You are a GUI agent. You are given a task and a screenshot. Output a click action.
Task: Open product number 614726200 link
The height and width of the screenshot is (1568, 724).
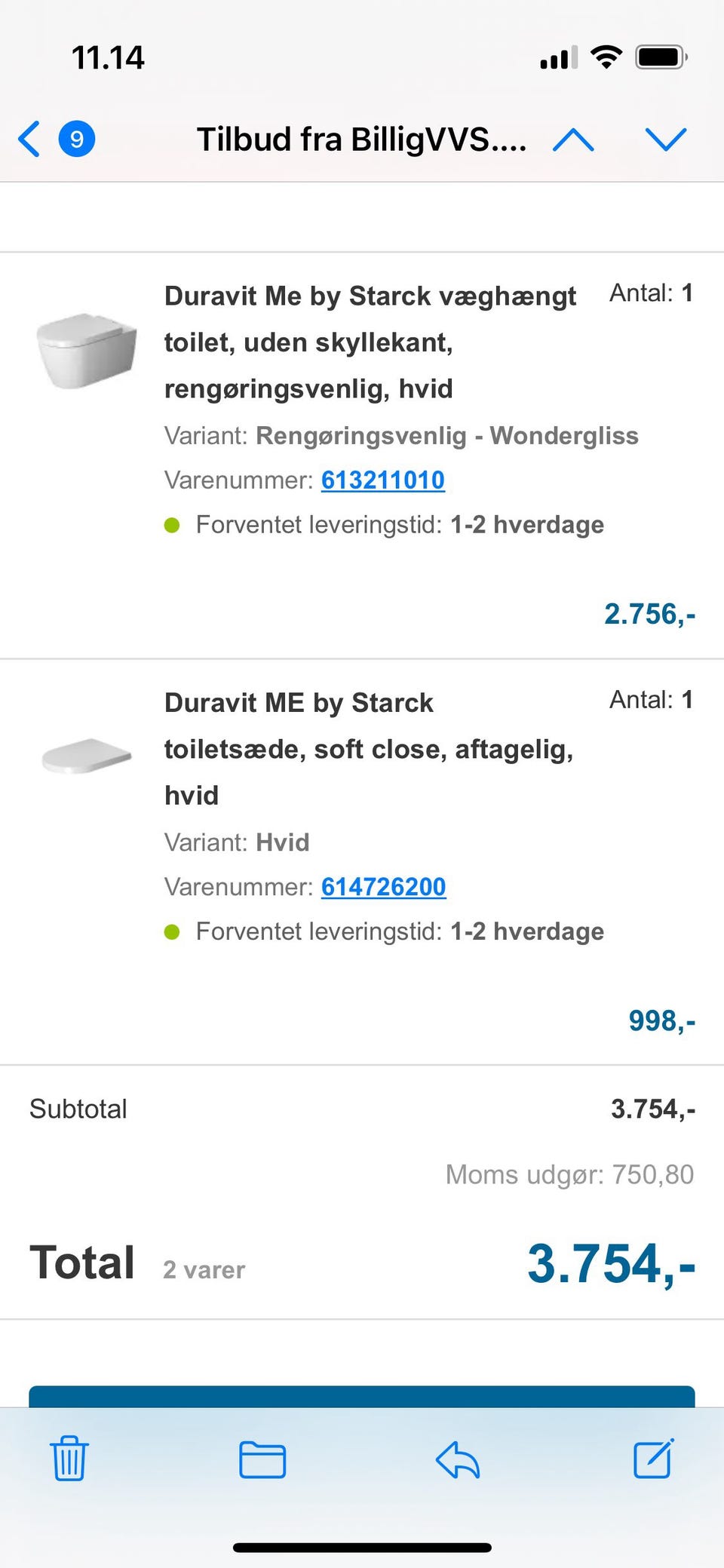pos(383,887)
